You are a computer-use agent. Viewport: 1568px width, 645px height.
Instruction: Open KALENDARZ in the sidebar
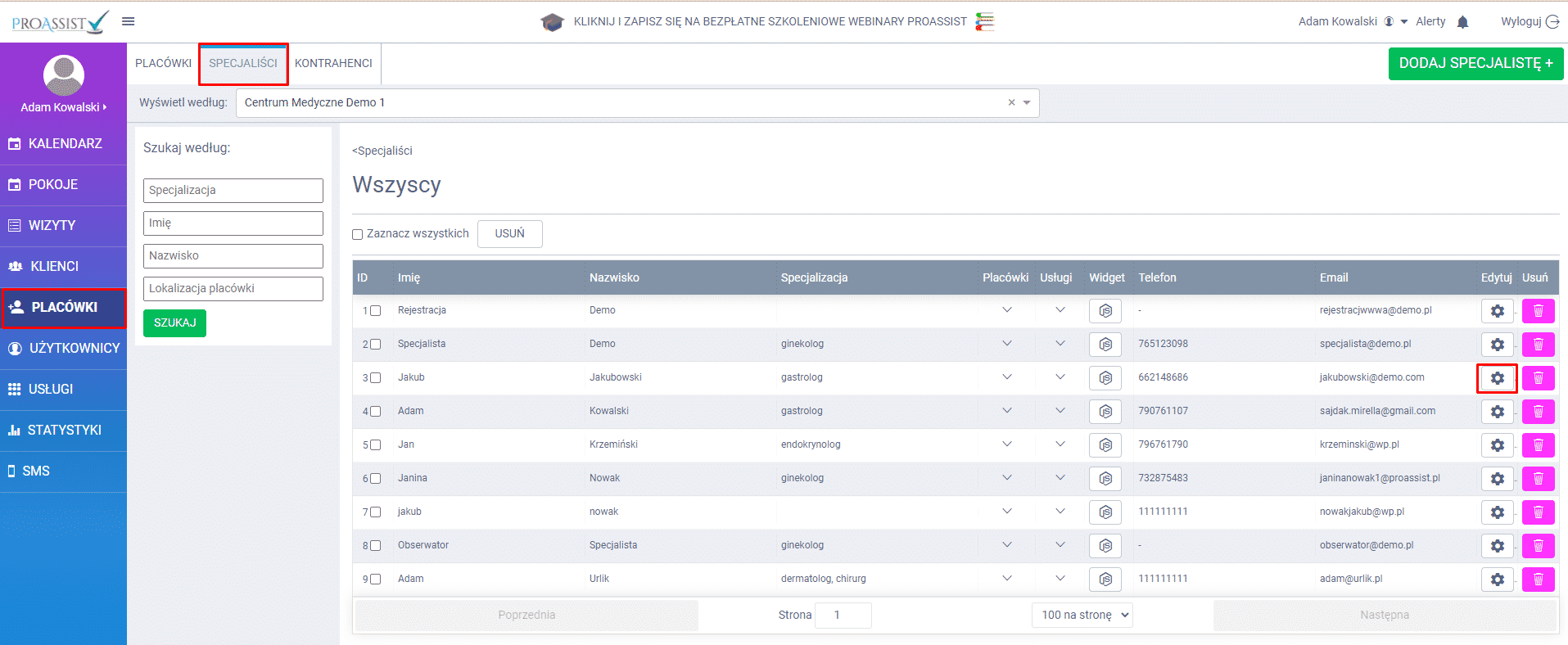[63, 144]
